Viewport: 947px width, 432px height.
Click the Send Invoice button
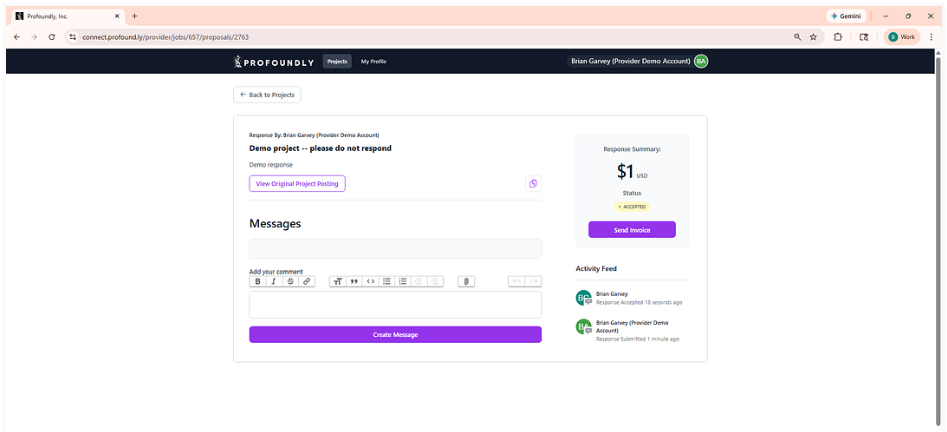(631, 230)
